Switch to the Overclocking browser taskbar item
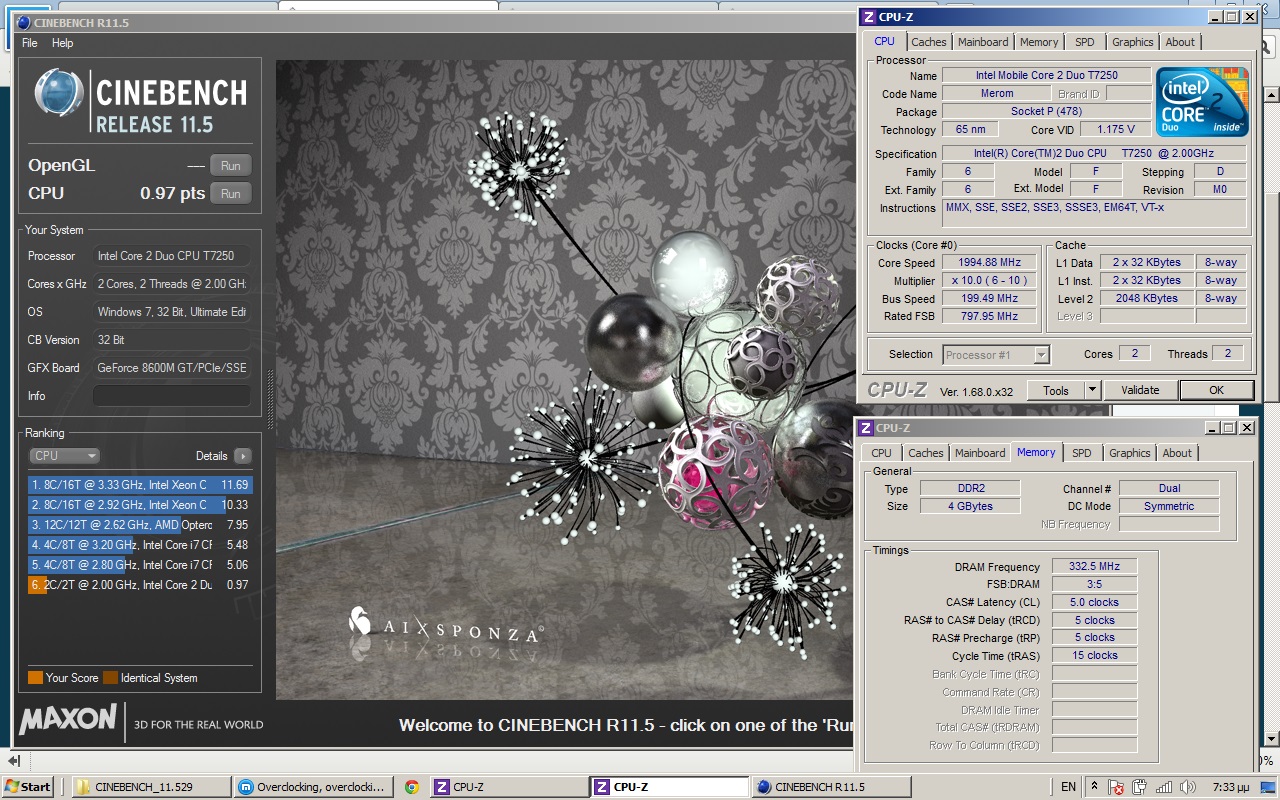The width and height of the screenshot is (1280, 800). pos(311,787)
